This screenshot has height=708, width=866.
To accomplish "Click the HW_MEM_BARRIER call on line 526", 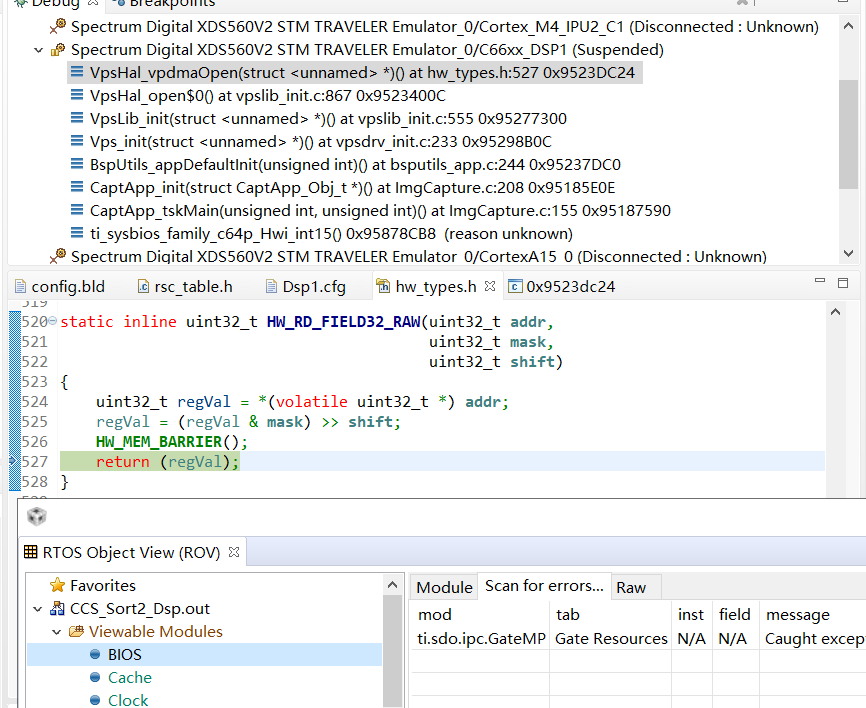I will [x=172, y=442].
